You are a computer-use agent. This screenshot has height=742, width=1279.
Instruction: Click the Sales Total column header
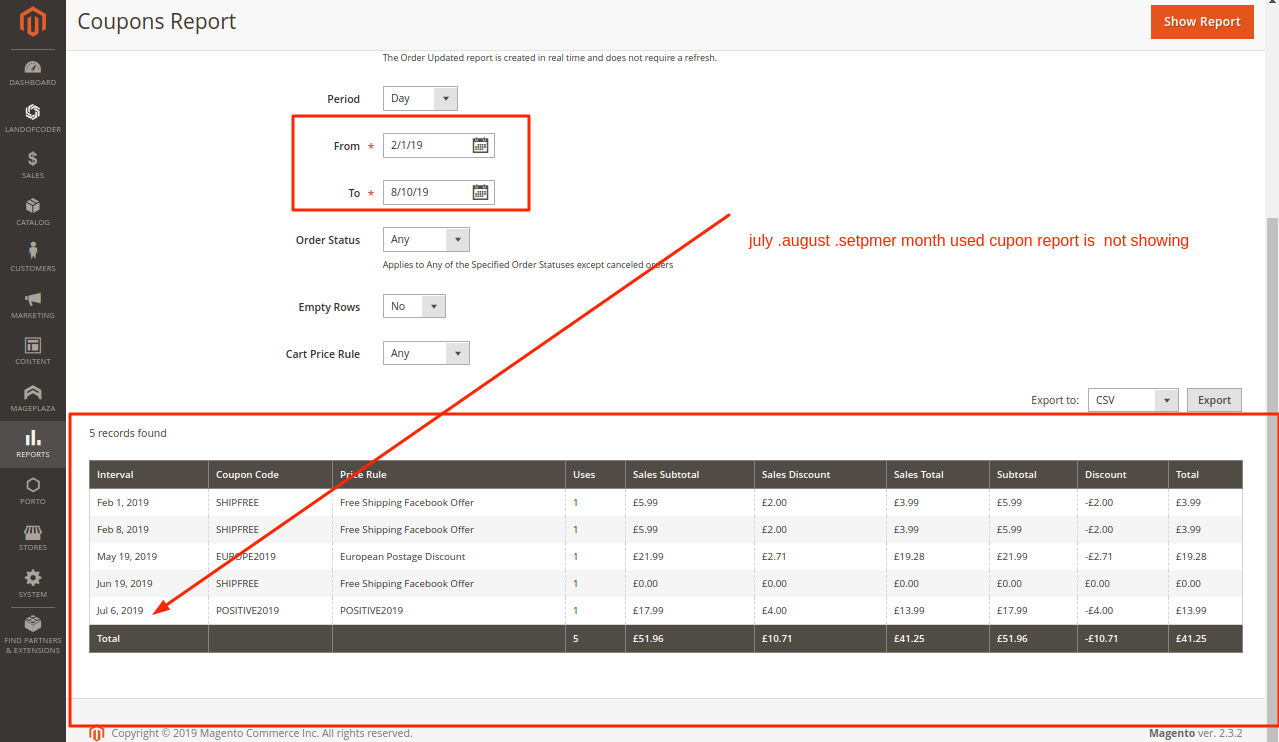click(937, 474)
